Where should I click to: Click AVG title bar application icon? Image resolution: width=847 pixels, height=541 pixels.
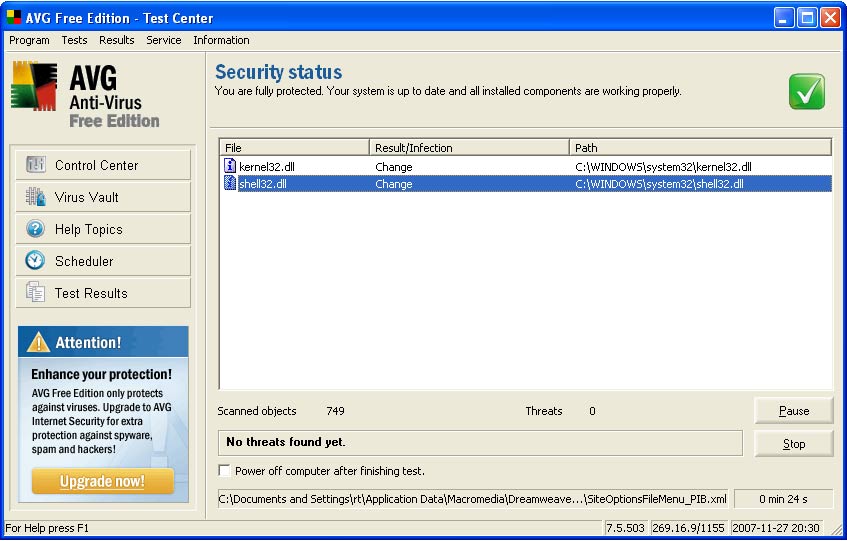pyautogui.click(x=14, y=18)
